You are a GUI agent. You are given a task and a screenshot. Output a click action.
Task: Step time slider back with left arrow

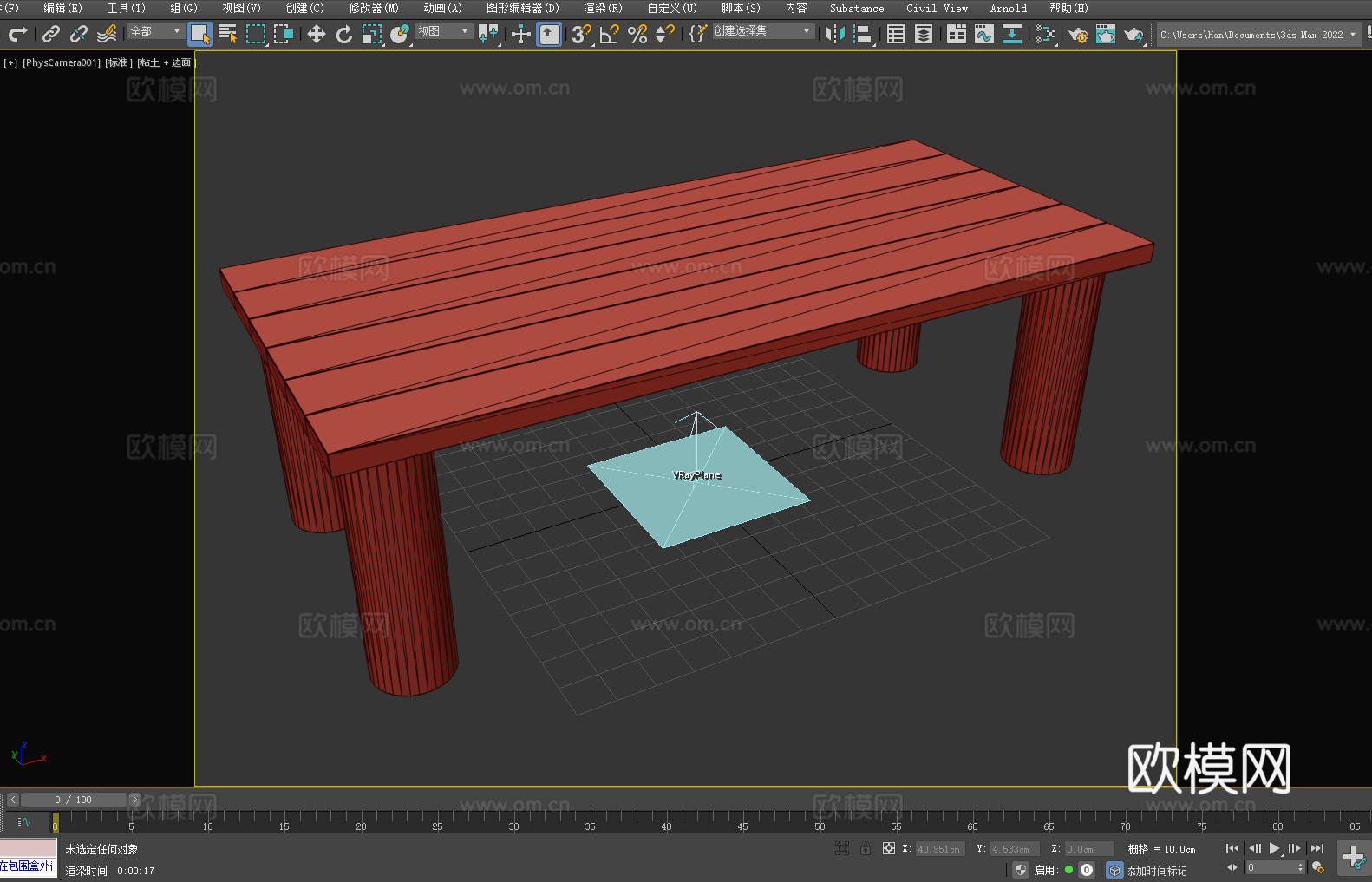coord(12,800)
